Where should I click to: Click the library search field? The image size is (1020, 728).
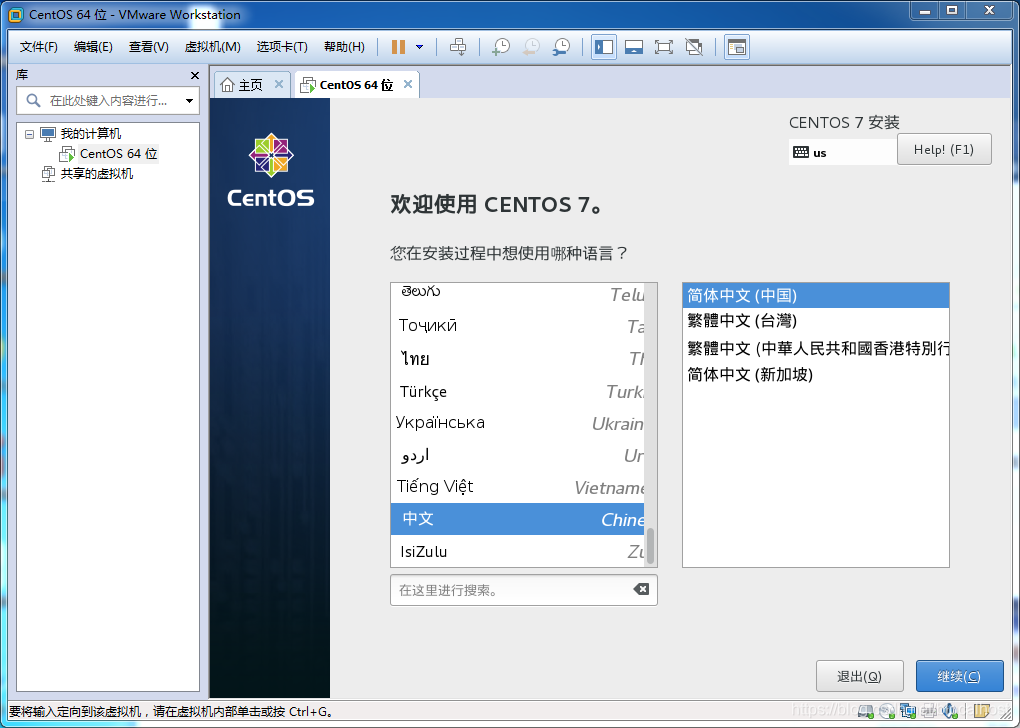[x=107, y=101]
